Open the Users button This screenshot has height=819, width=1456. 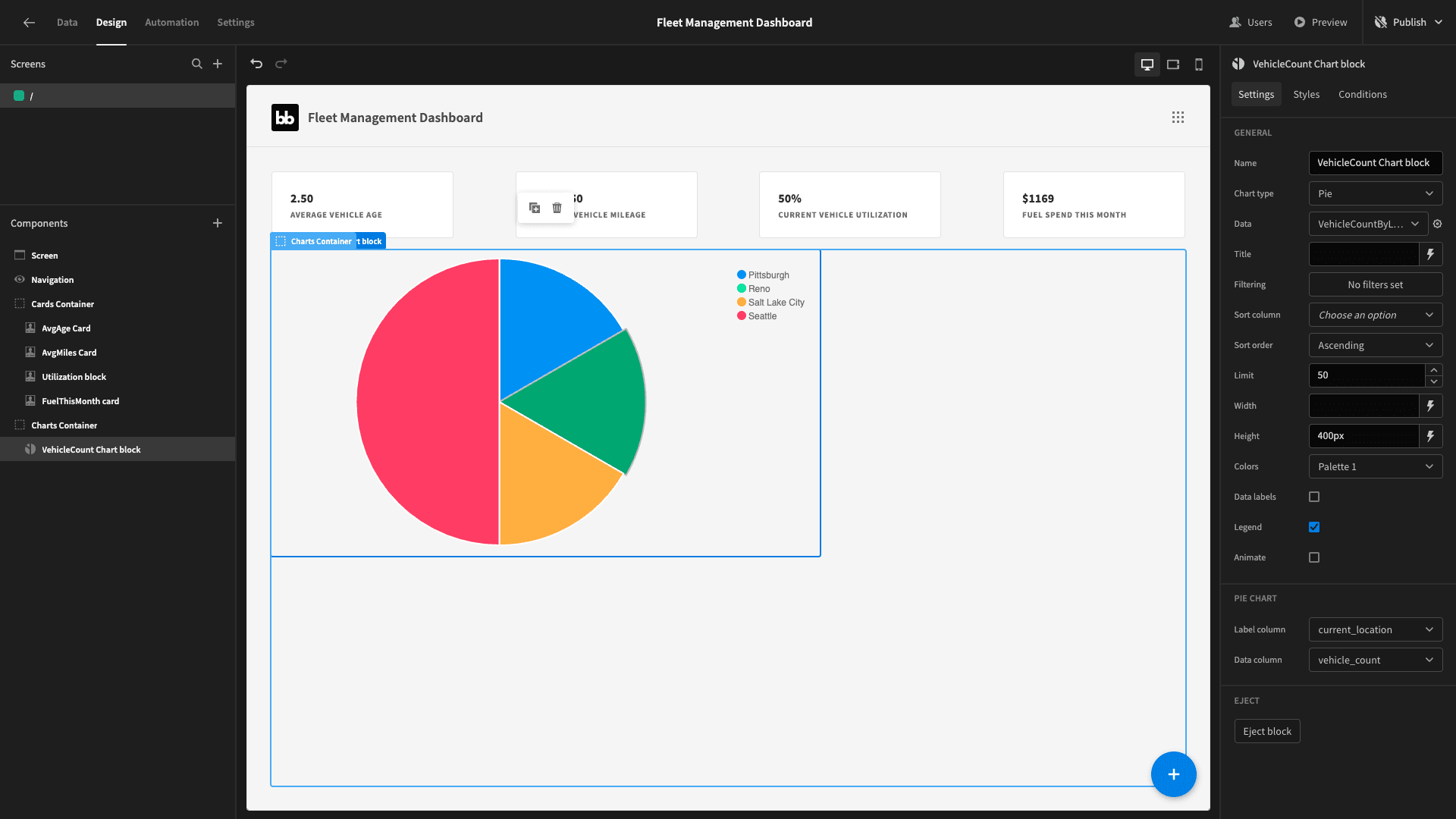click(1250, 23)
